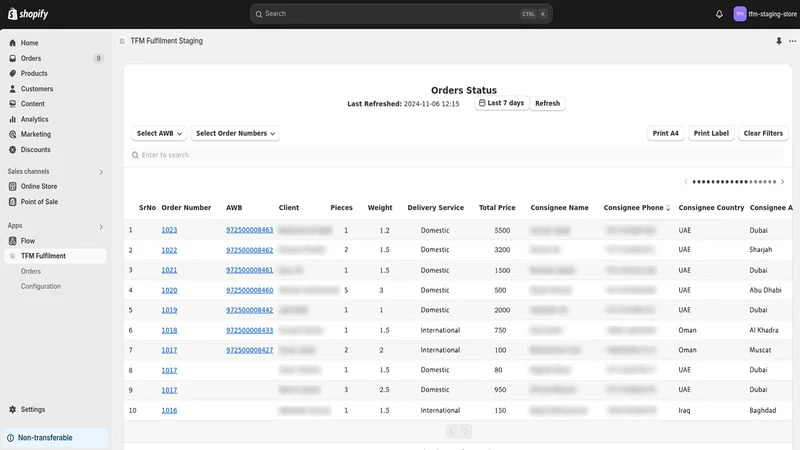The image size is (800, 450).
Task: Go to next column page arrow
Action: (782, 182)
